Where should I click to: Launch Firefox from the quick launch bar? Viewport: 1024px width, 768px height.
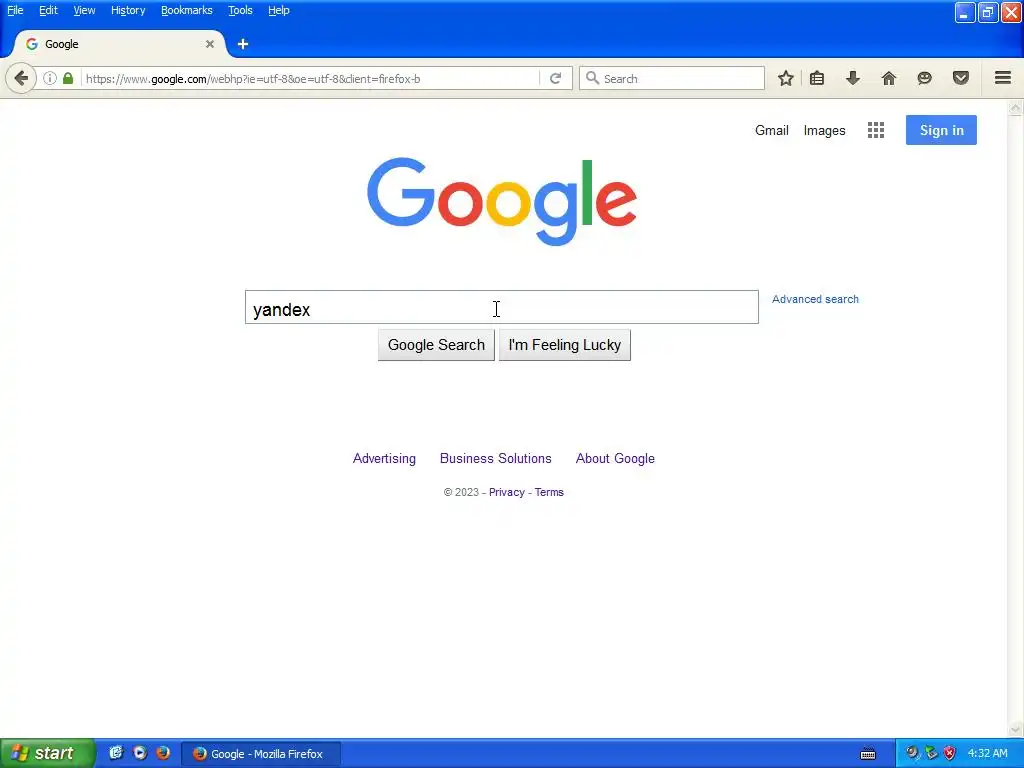pyautogui.click(x=163, y=753)
